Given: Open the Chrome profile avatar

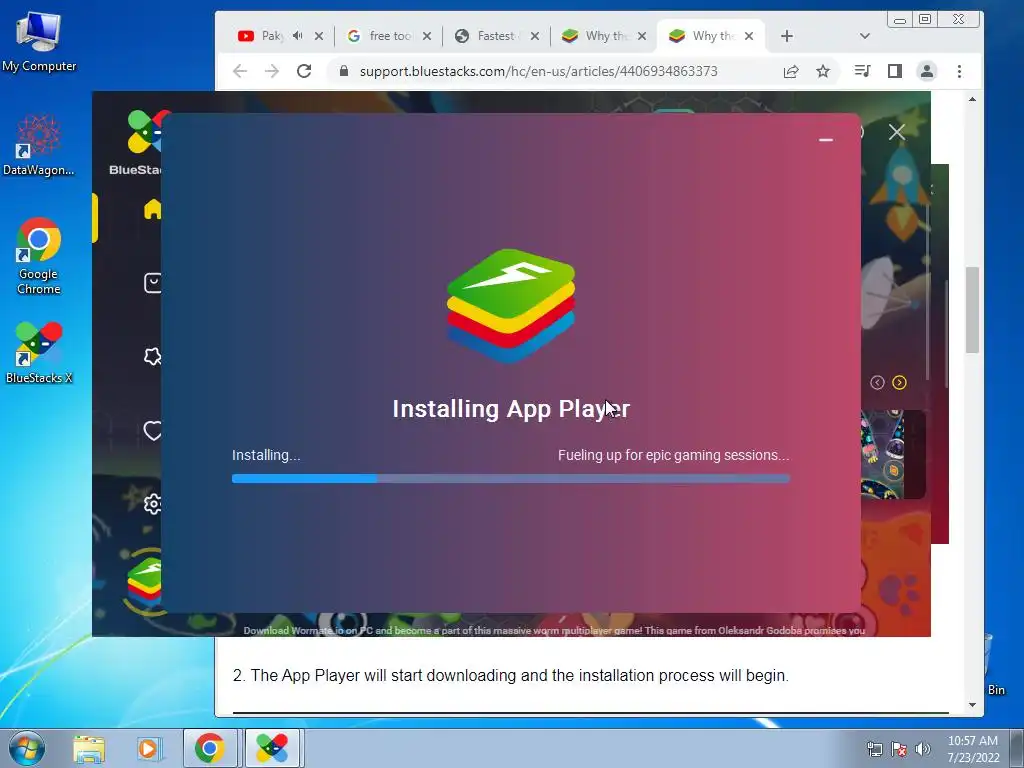Looking at the screenshot, I should [x=927, y=71].
